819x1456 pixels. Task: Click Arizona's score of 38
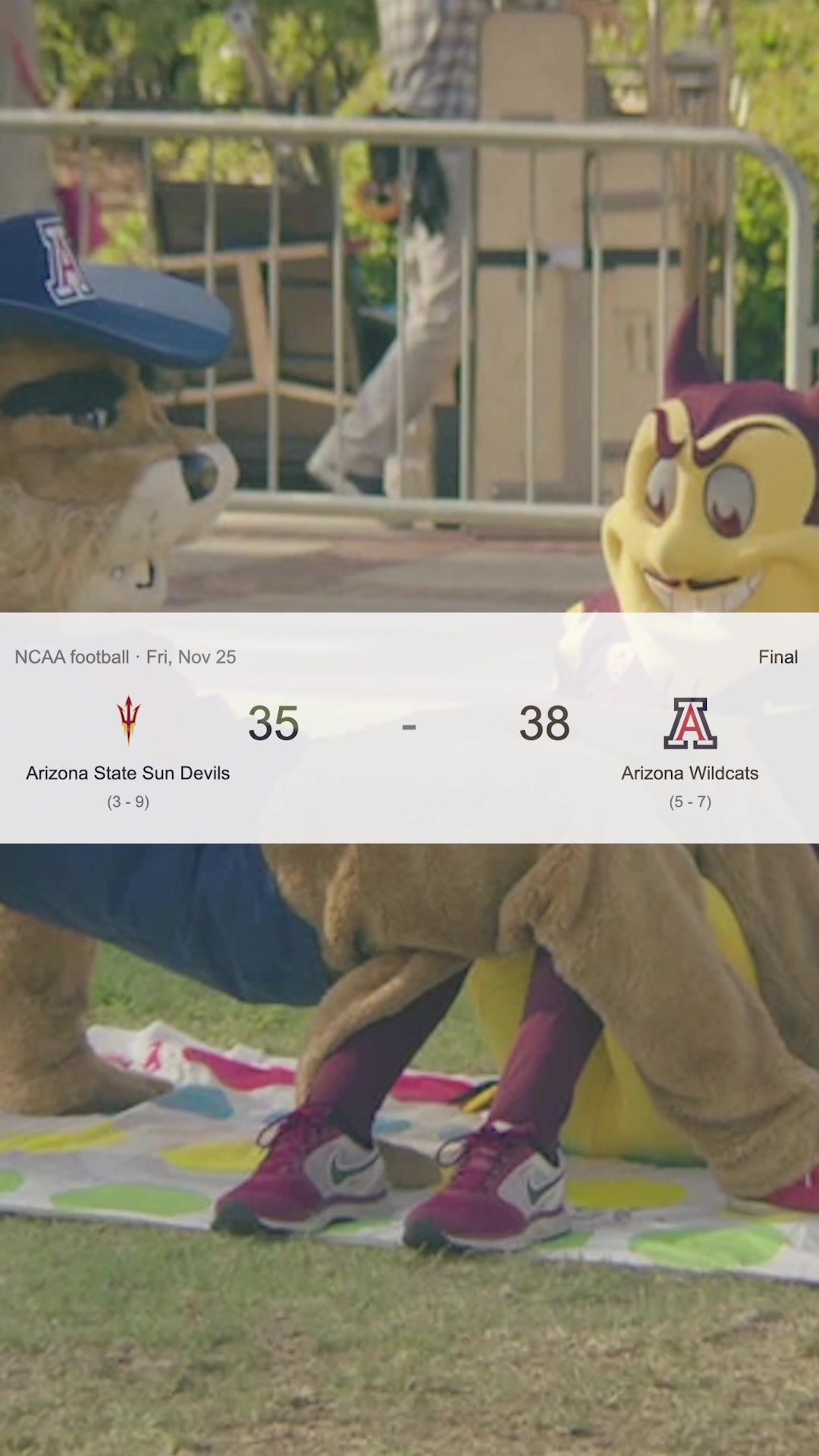(544, 723)
